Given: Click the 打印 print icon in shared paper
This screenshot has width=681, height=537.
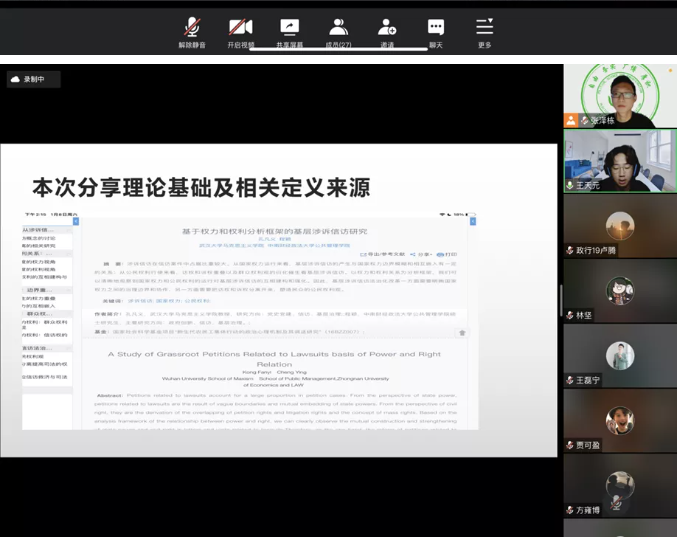Looking at the screenshot, I should 448,254.
